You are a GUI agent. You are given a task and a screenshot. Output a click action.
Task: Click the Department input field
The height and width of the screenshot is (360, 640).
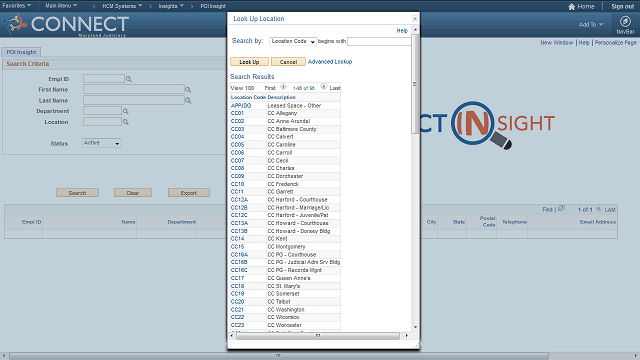click(x=102, y=111)
